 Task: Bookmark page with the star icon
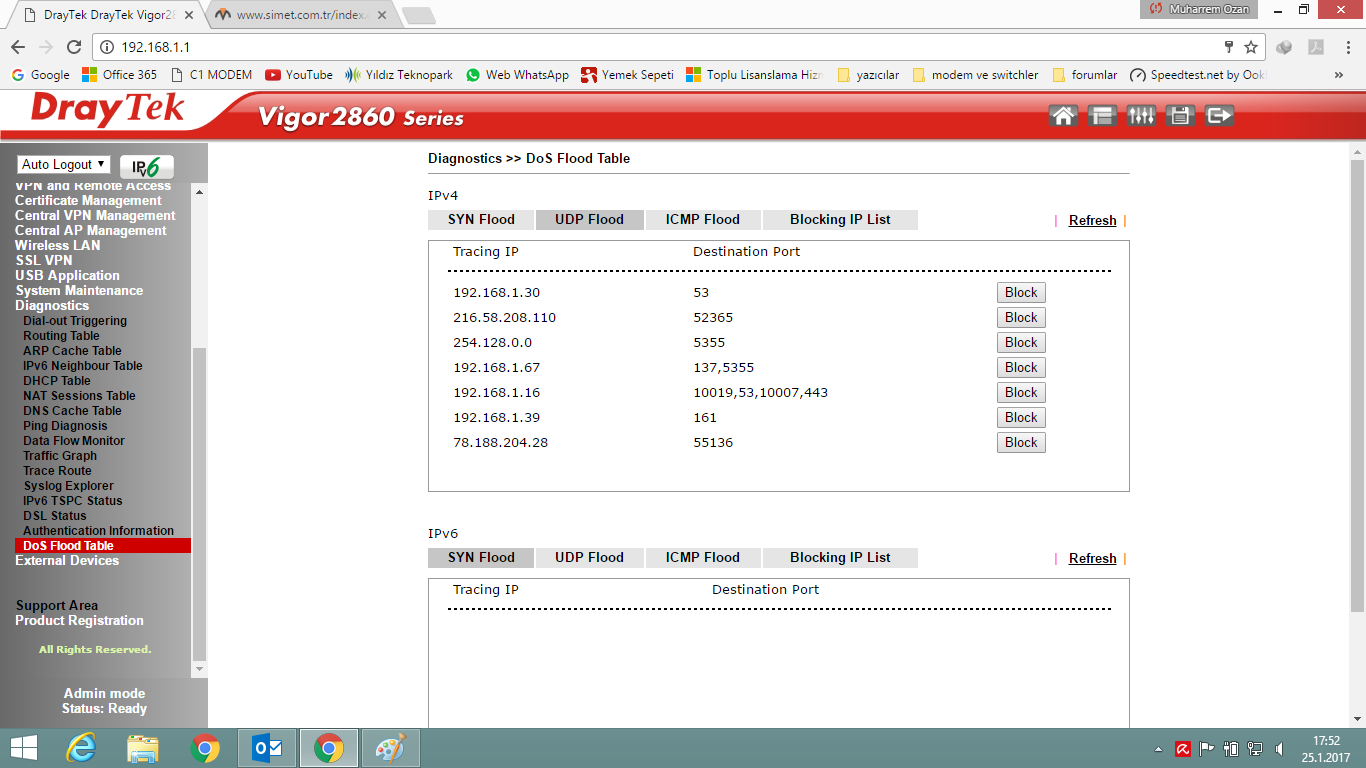(x=1251, y=47)
